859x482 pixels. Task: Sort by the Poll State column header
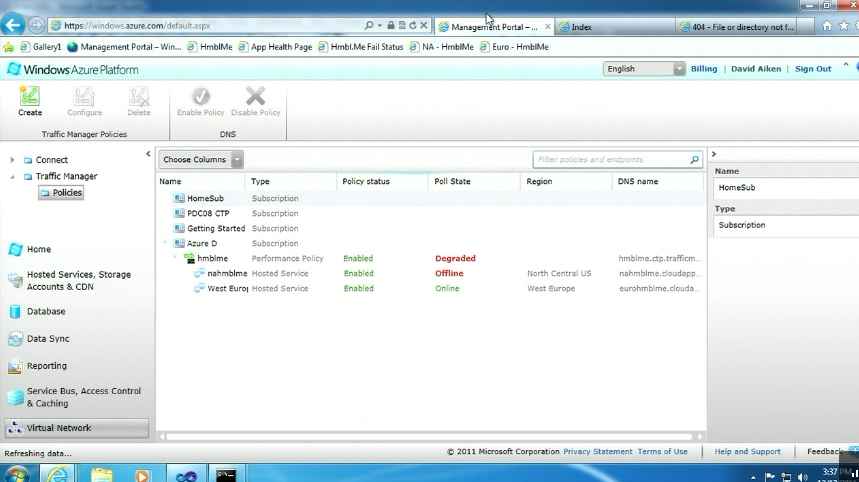473,181
